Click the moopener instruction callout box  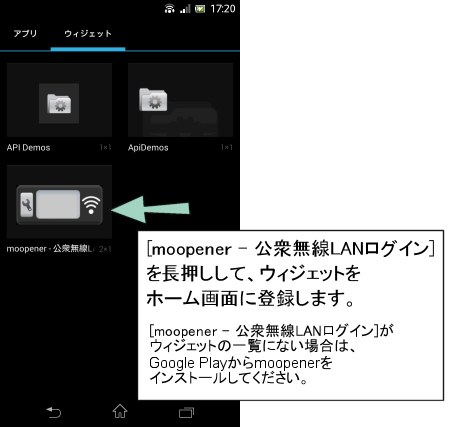coord(291,315)
